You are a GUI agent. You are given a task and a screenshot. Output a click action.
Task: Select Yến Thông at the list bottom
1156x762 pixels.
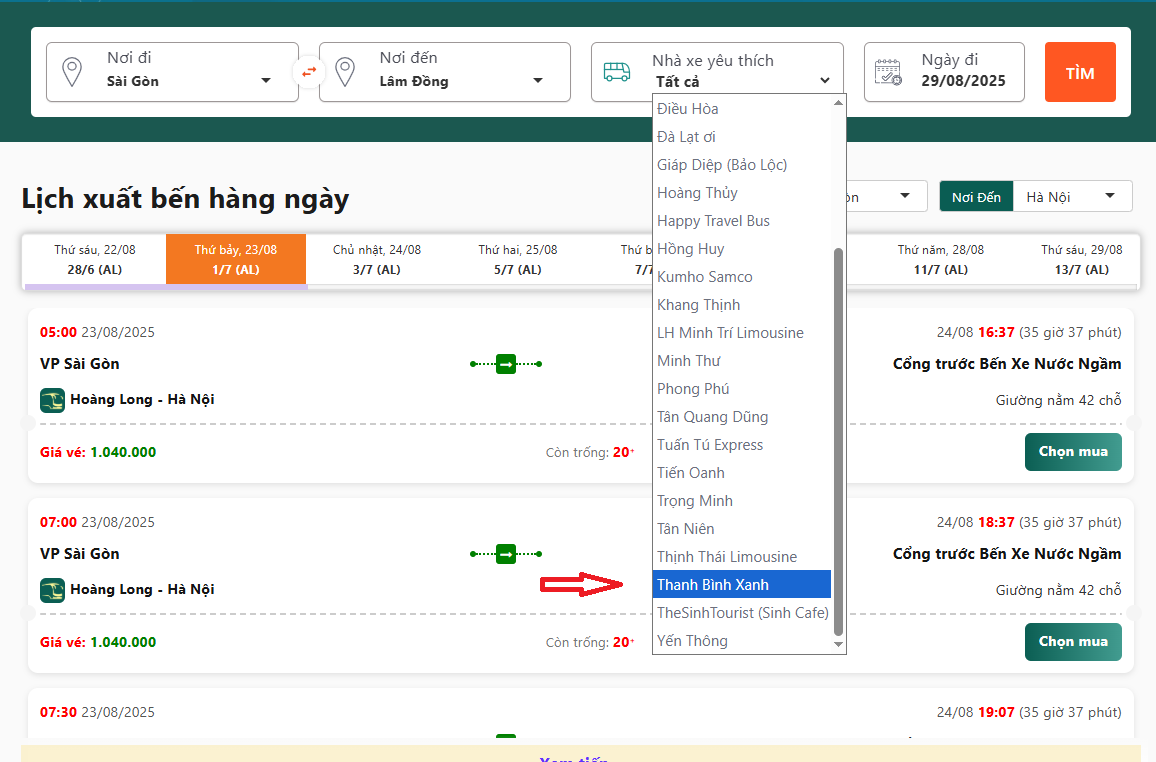[x=742, y=641]
